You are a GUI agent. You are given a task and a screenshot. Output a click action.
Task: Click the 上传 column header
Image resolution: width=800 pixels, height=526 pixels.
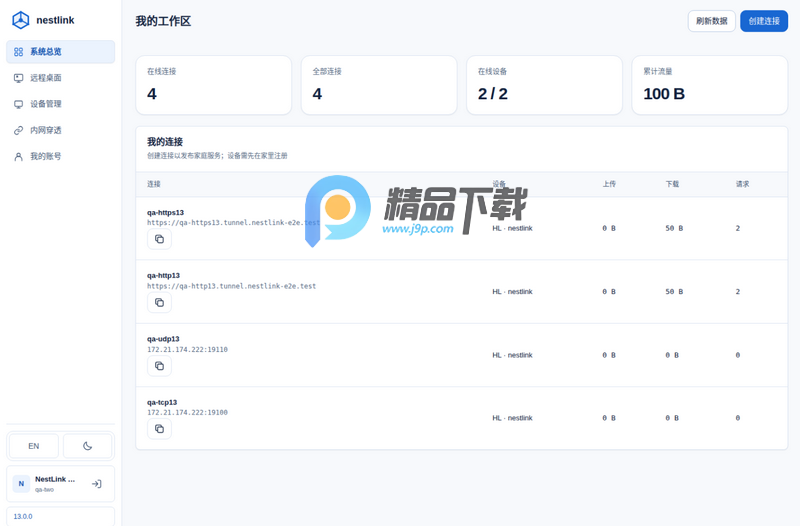coord(609,184)
